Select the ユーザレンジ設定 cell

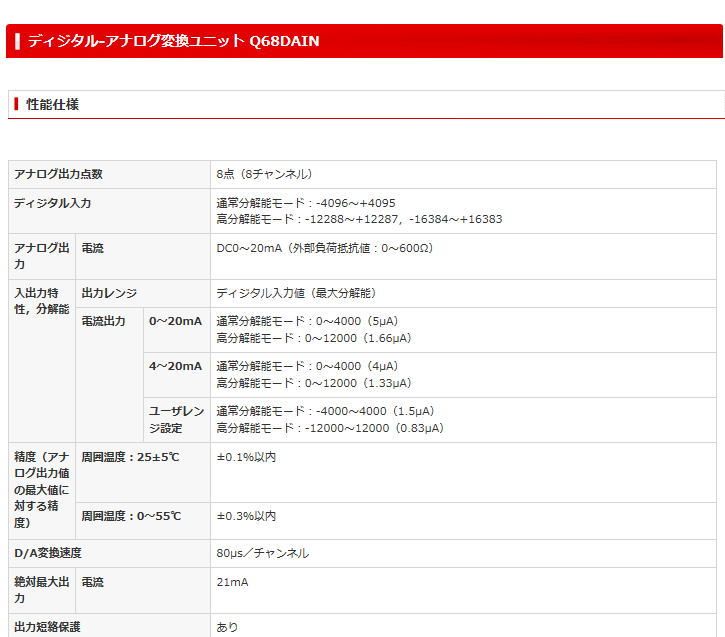177,420
